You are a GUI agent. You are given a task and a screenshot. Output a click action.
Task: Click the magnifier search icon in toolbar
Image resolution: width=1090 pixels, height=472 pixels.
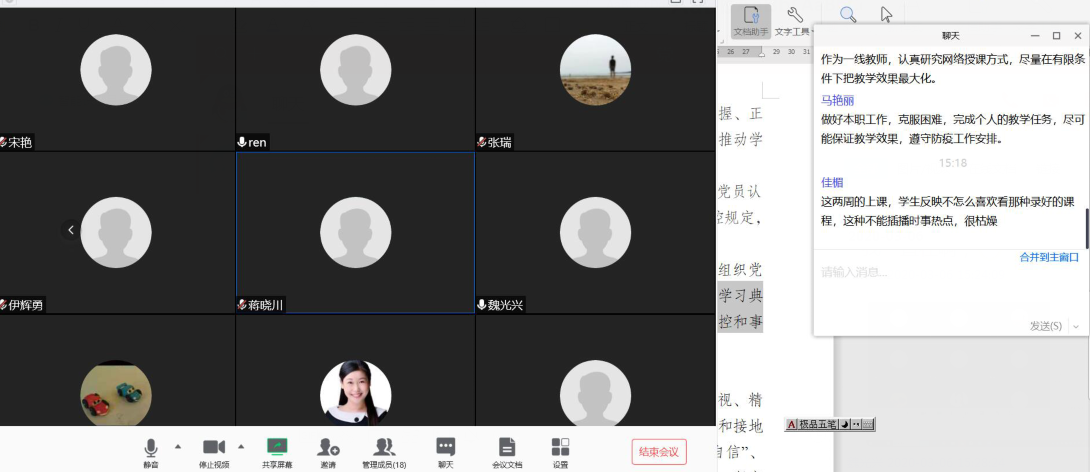[848, 14]
